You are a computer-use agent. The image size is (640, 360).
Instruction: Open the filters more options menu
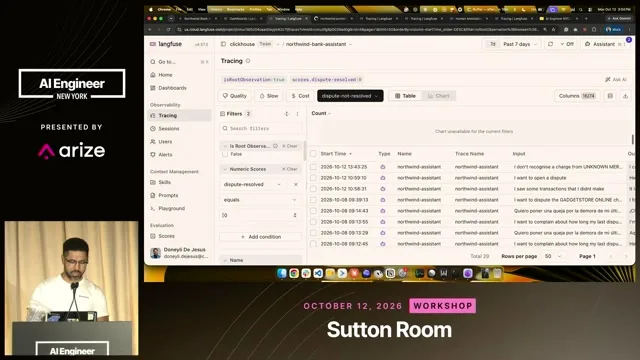pyautogui.click(x=298, y=114)
